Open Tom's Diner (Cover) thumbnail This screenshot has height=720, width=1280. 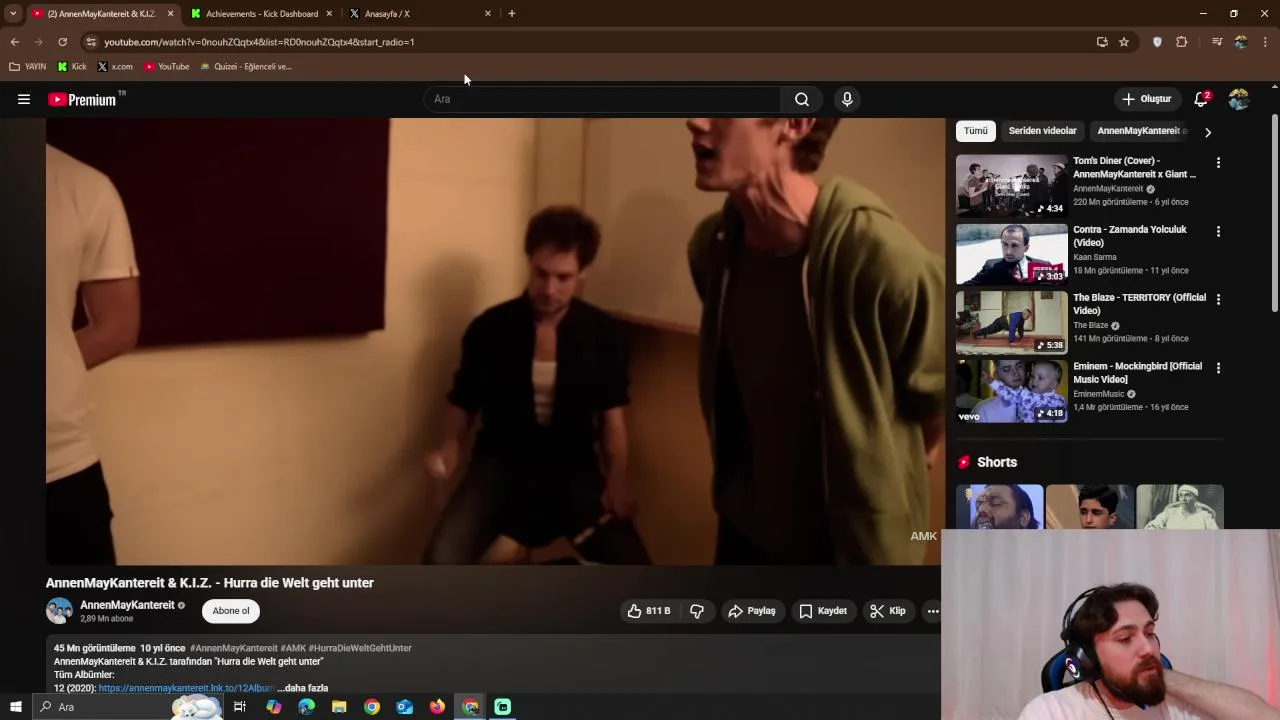1011,186
